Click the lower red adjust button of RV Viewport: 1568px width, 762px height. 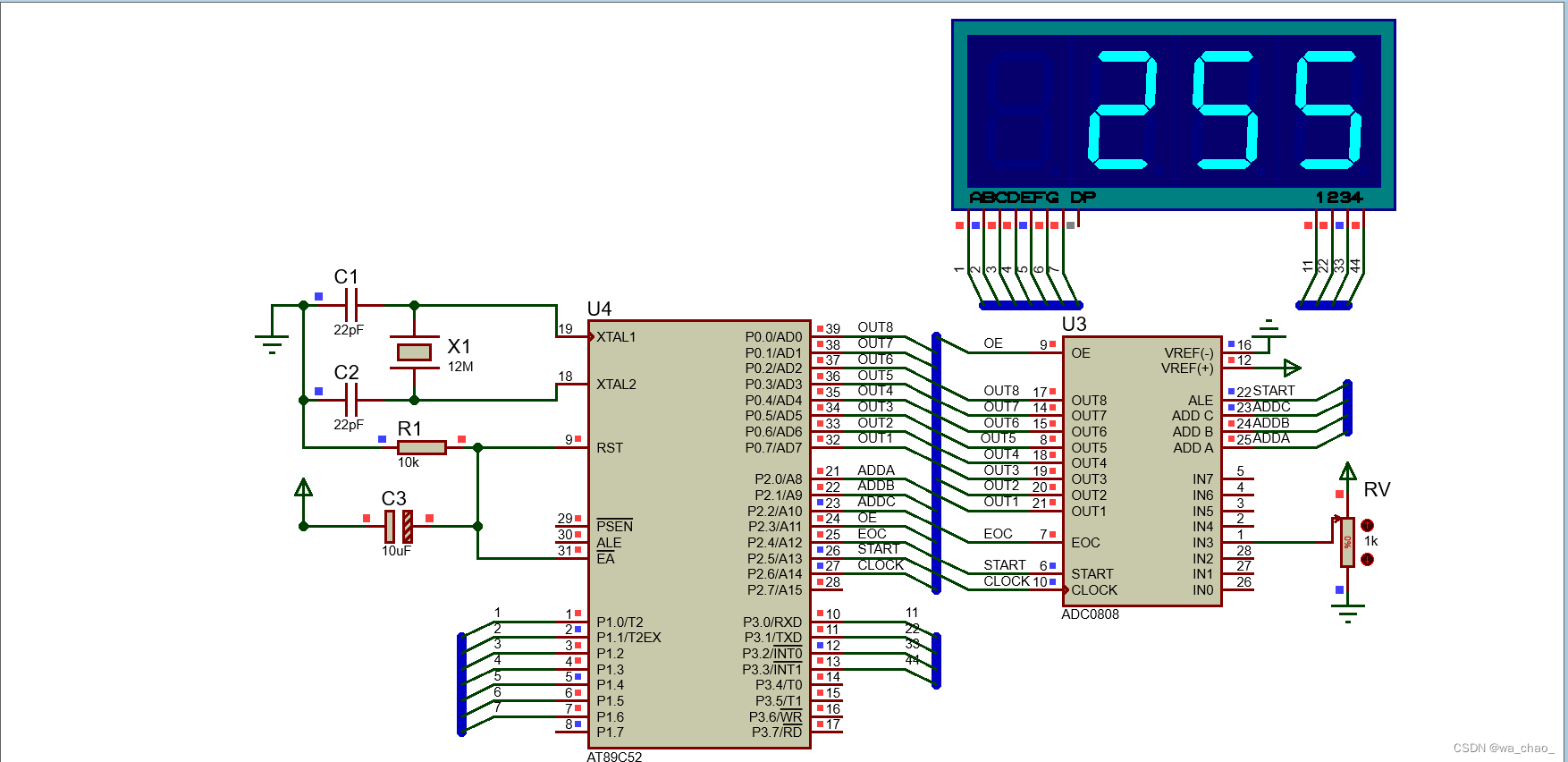pyautogui.click(x=1367, y=559)
